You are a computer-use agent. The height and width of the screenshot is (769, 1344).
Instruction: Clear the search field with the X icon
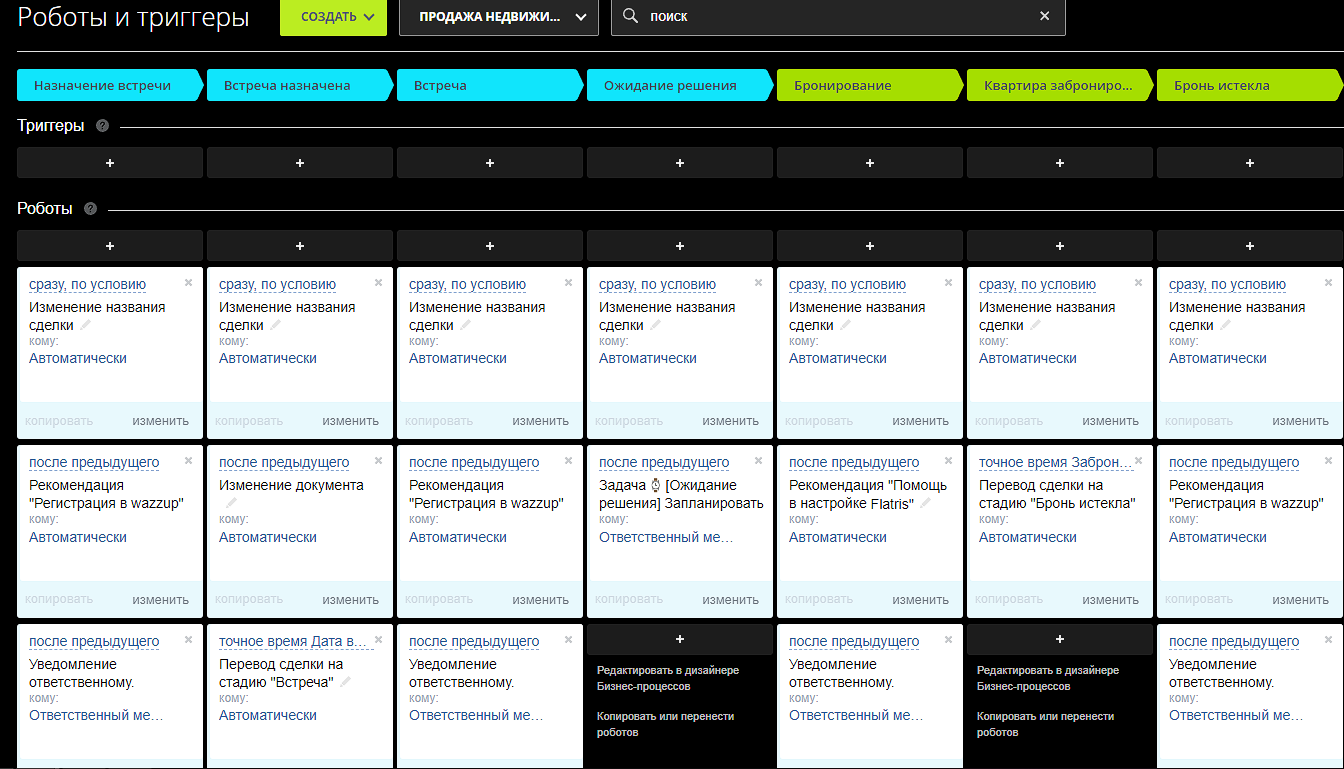coord(1044,16)
